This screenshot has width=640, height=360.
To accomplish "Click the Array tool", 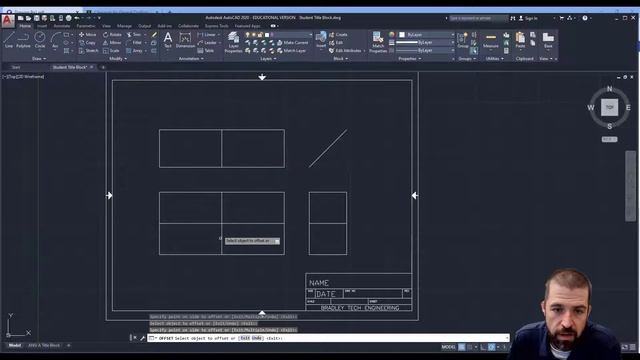I will (135, 51).
